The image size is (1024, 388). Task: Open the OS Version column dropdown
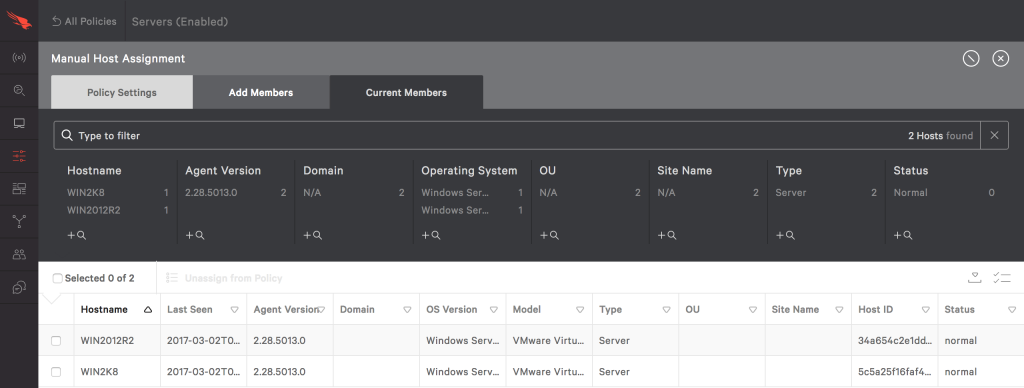point(494,310)
